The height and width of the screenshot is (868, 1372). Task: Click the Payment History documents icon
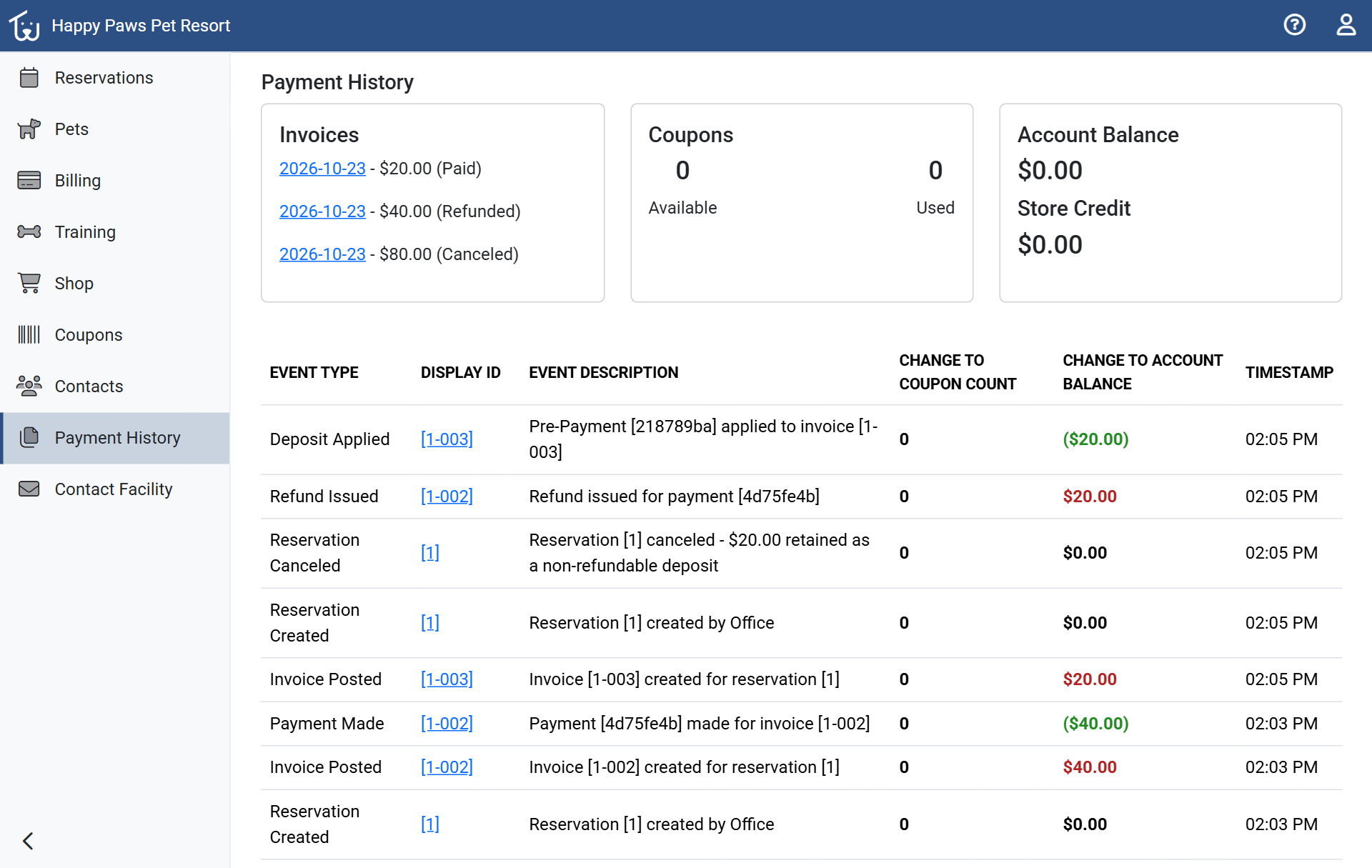[x=29, y=437]
